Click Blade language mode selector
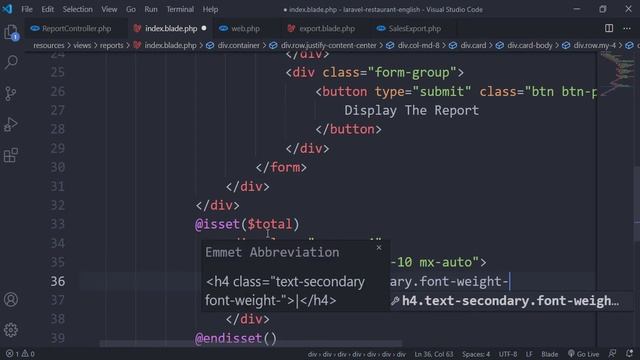640x360 pixels. coord(549,354)
